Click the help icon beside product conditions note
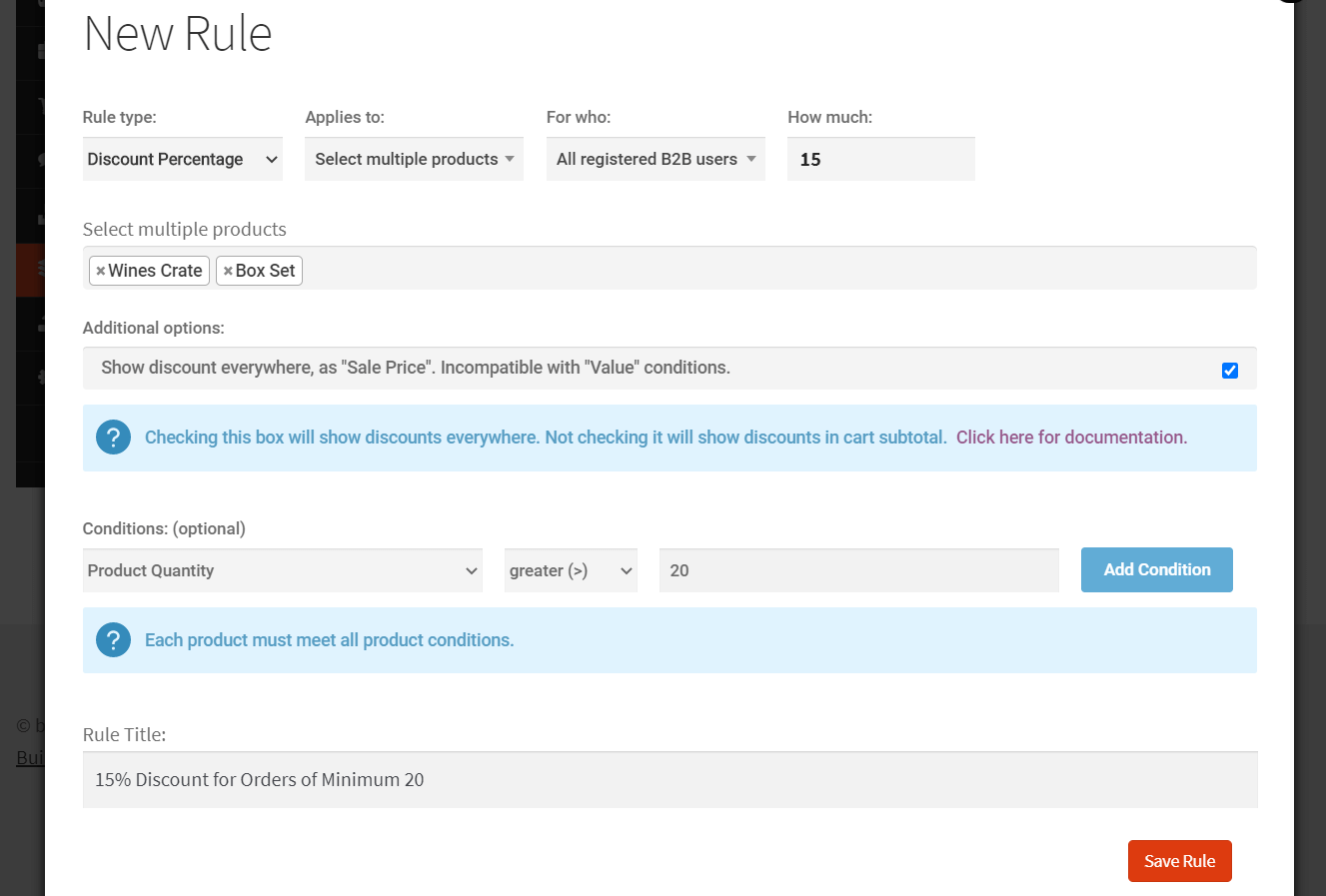 coord(113,640)
